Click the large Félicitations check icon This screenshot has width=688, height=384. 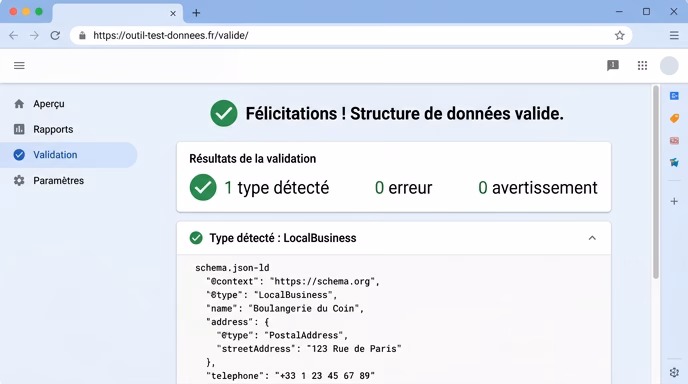tap(224, 113)
